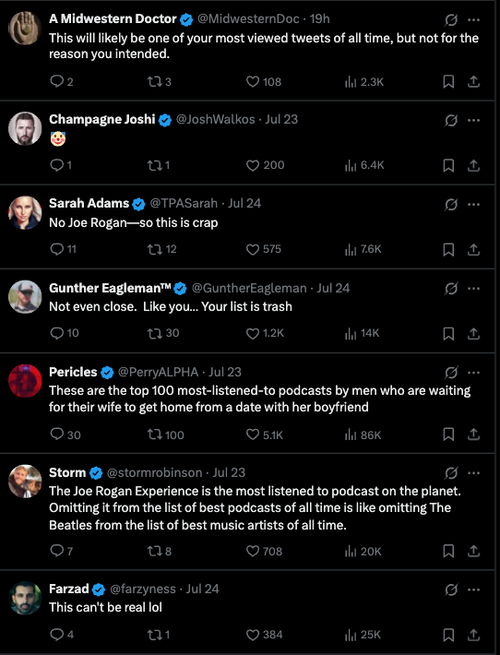500x655 pixels.
Task: View analytics on Farzad's tweet
Action: coord(363,635)
